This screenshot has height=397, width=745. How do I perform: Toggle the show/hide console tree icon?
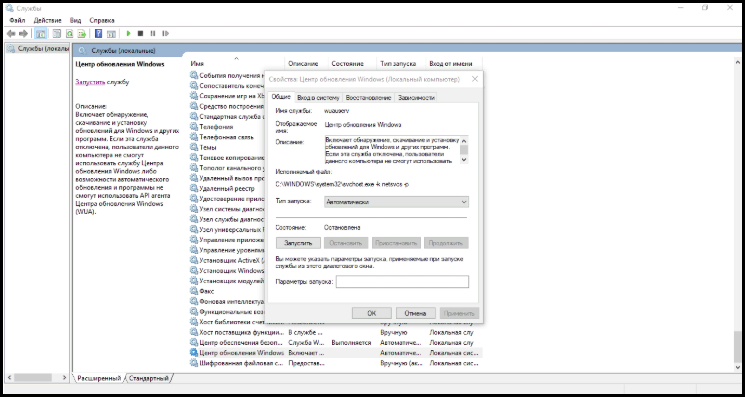click(x=41, y=34)
